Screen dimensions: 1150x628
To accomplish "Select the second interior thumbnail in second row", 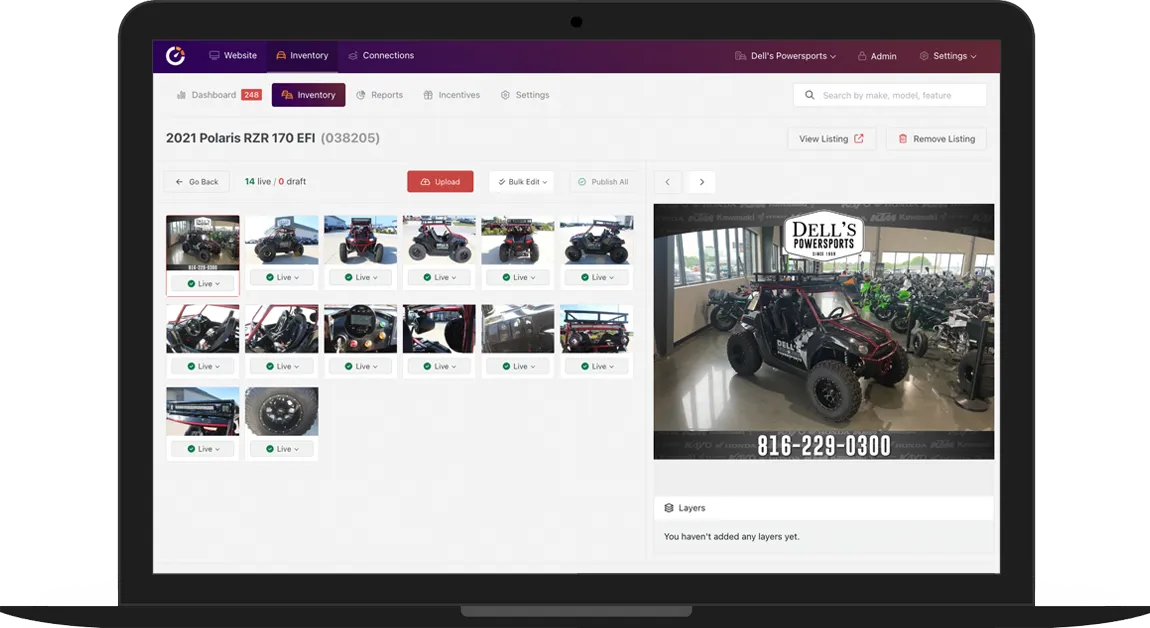I will coord(282,329).
